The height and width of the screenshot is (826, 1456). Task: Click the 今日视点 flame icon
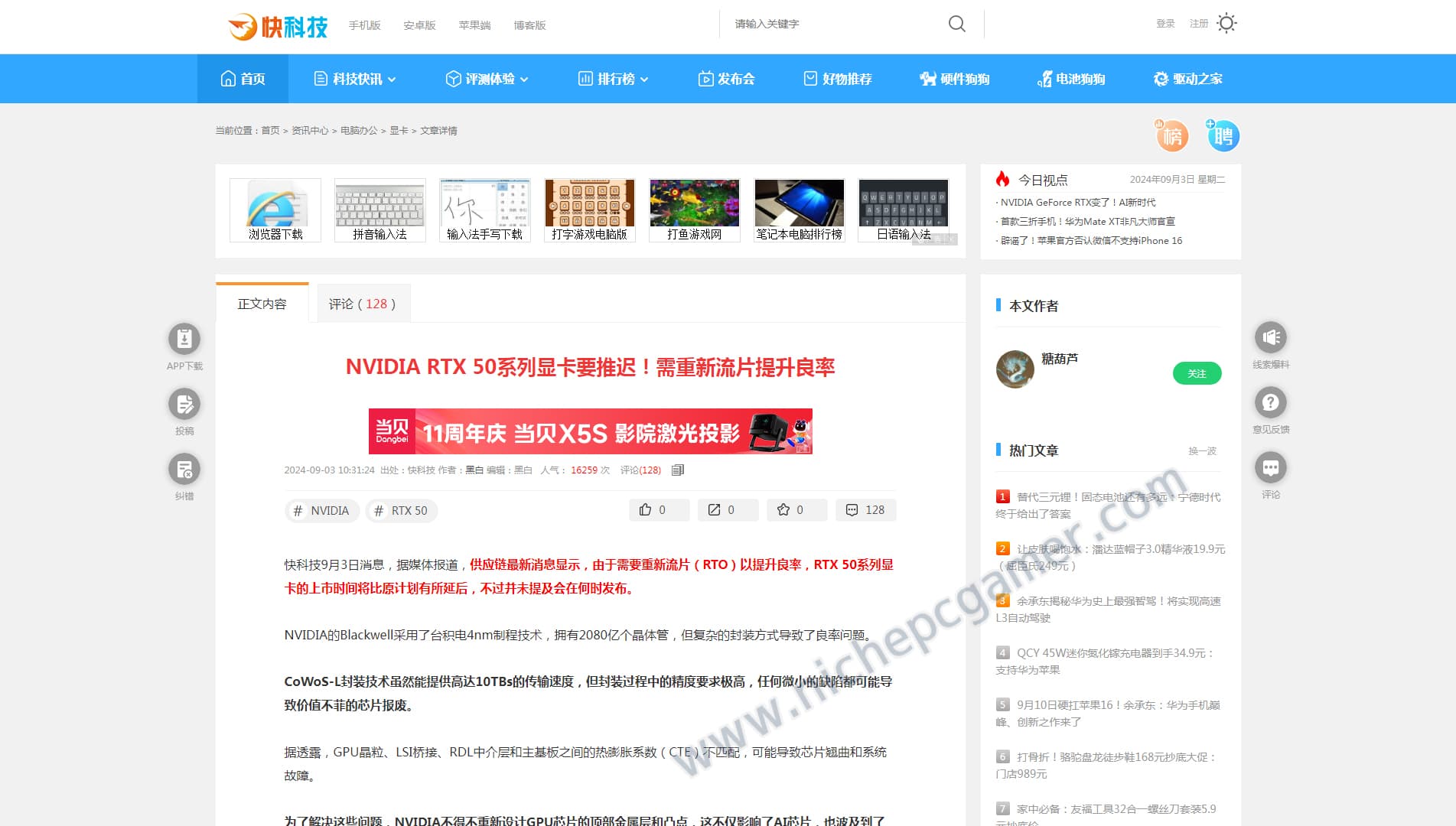(x=1002, y=179)
